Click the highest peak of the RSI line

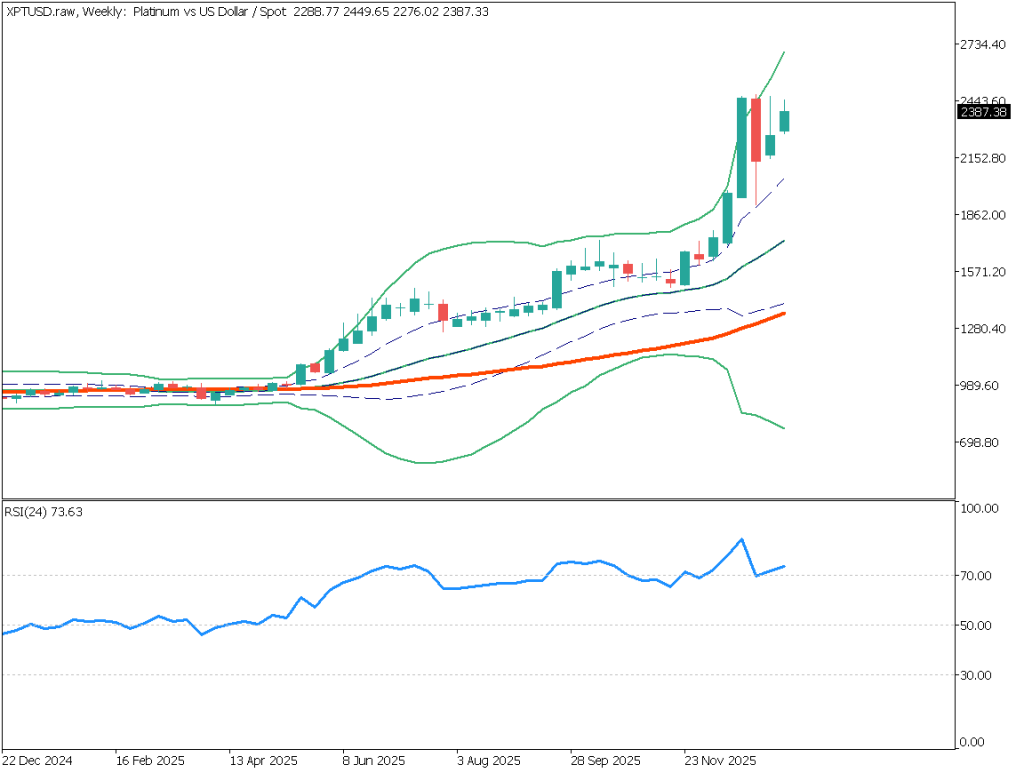tap(741, 539)
